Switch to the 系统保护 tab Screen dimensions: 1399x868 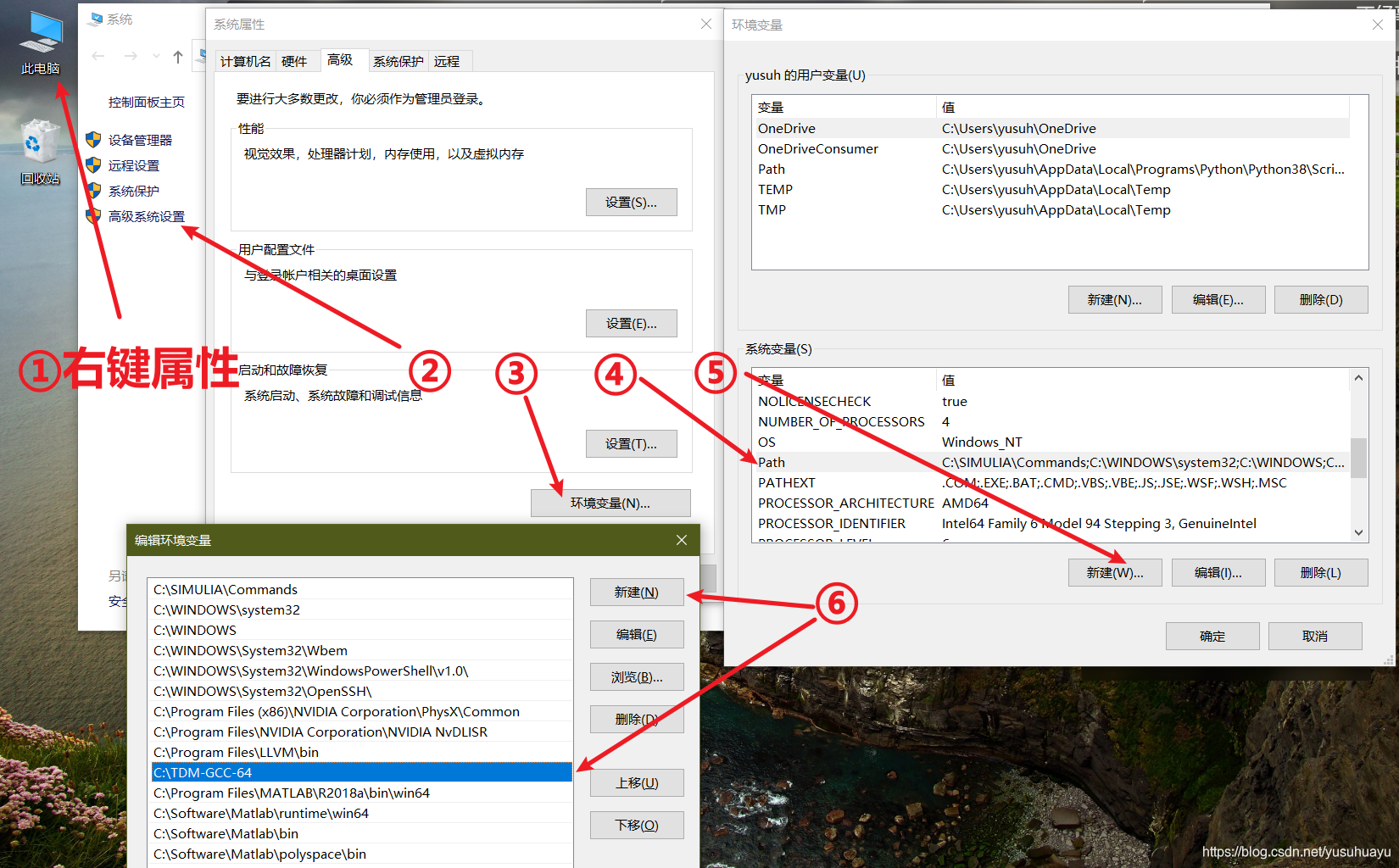click(x=398, y=61)
